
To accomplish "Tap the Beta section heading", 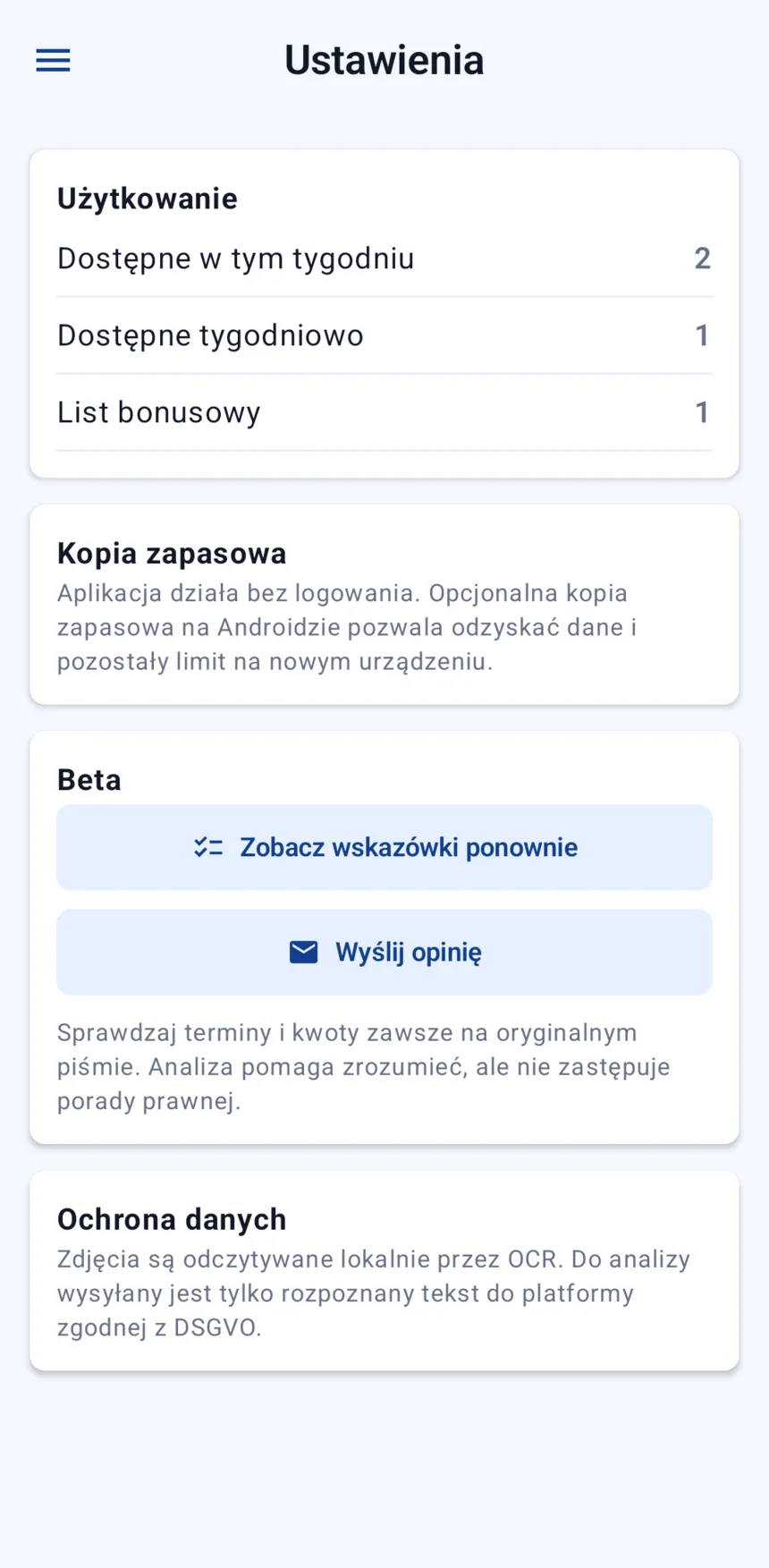I will [89, 780].
